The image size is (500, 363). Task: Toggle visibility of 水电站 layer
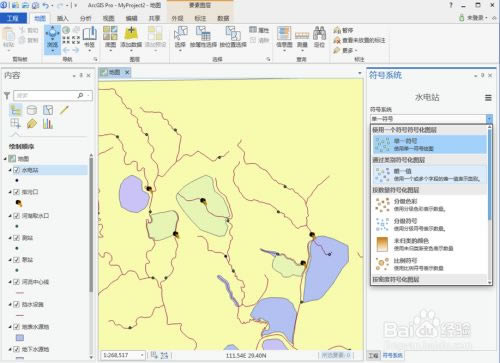point(16,170)
